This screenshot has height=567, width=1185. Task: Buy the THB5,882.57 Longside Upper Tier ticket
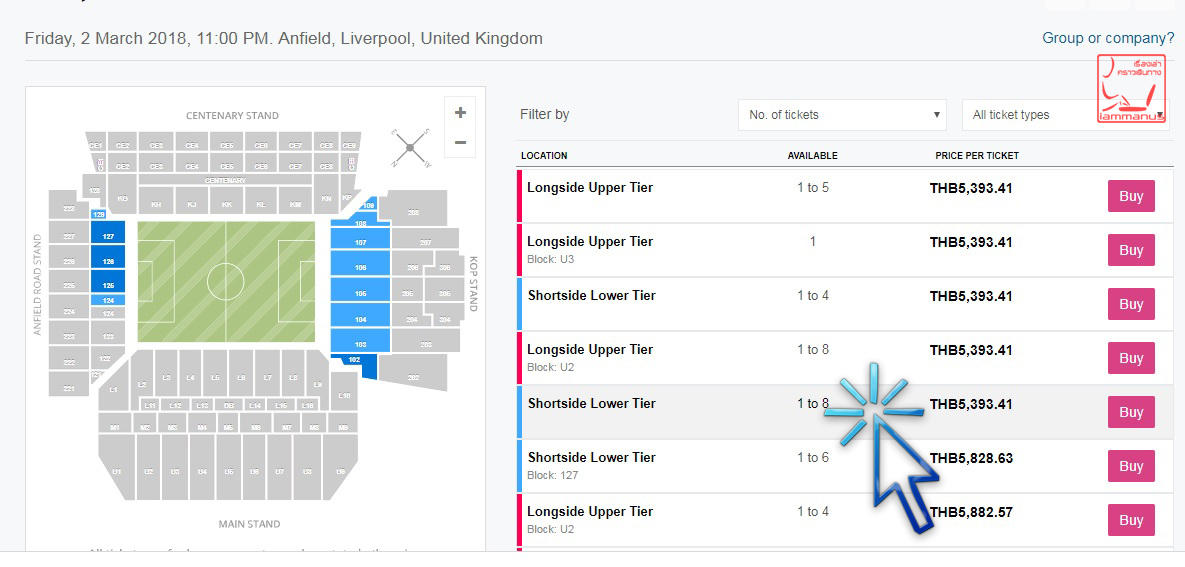(1131, 521)
